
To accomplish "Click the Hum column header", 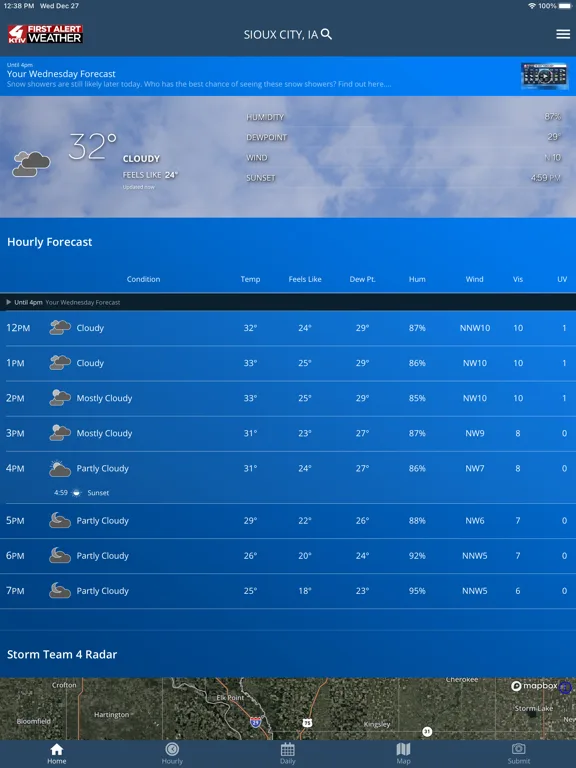I will 417,279.
